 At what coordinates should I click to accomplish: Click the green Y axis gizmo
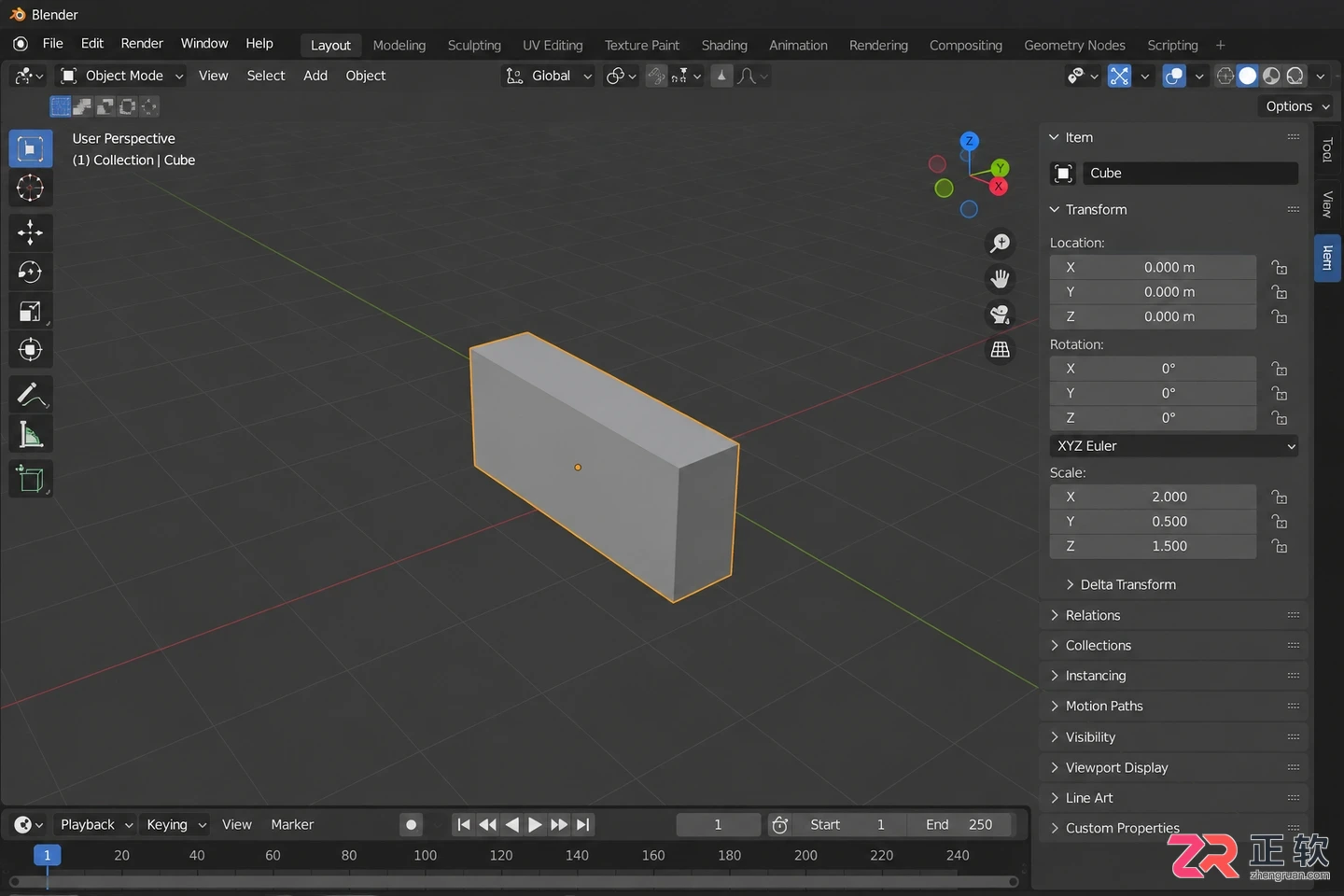coord(1000,168)
